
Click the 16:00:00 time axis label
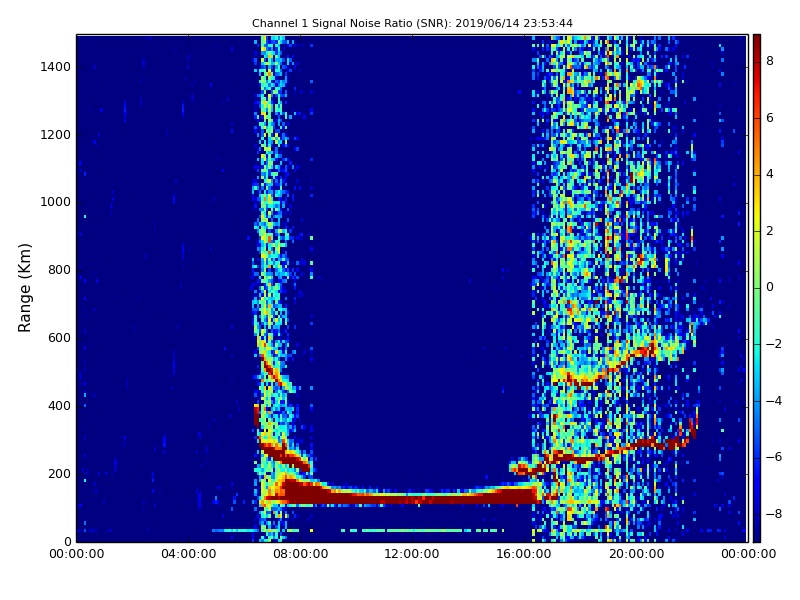coord(524,554)
